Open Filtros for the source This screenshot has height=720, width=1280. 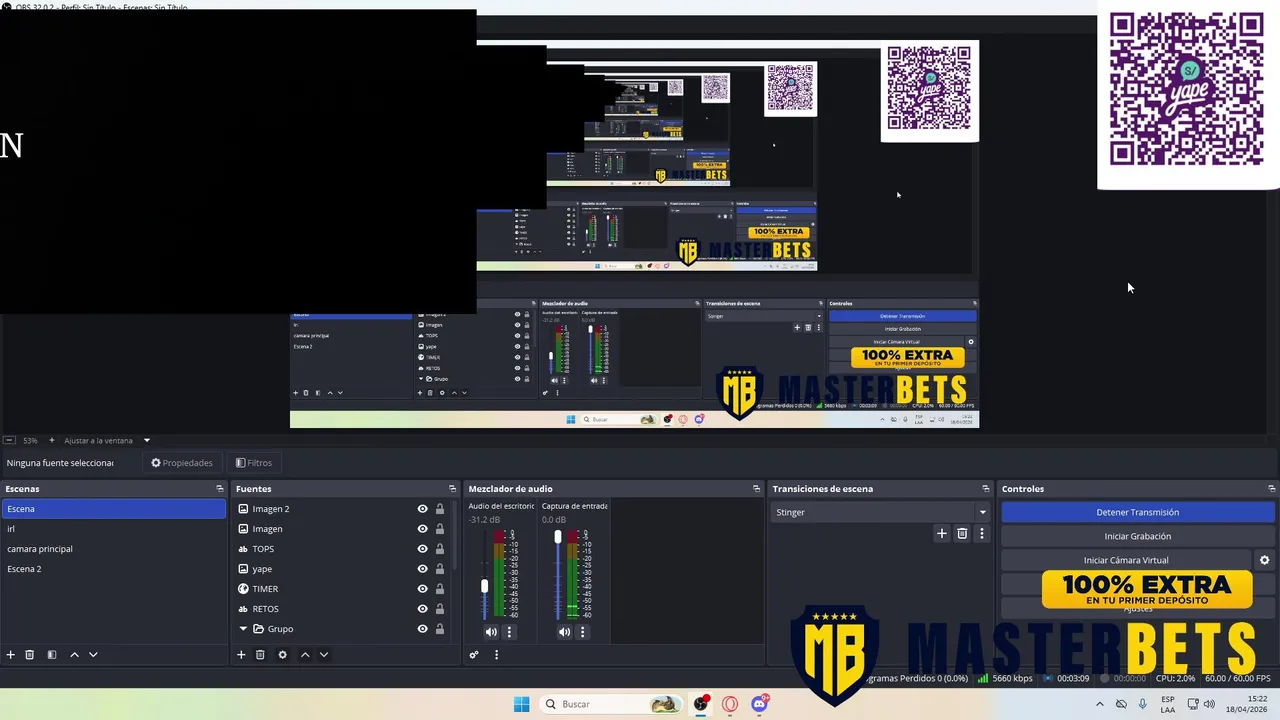(254, 463)
